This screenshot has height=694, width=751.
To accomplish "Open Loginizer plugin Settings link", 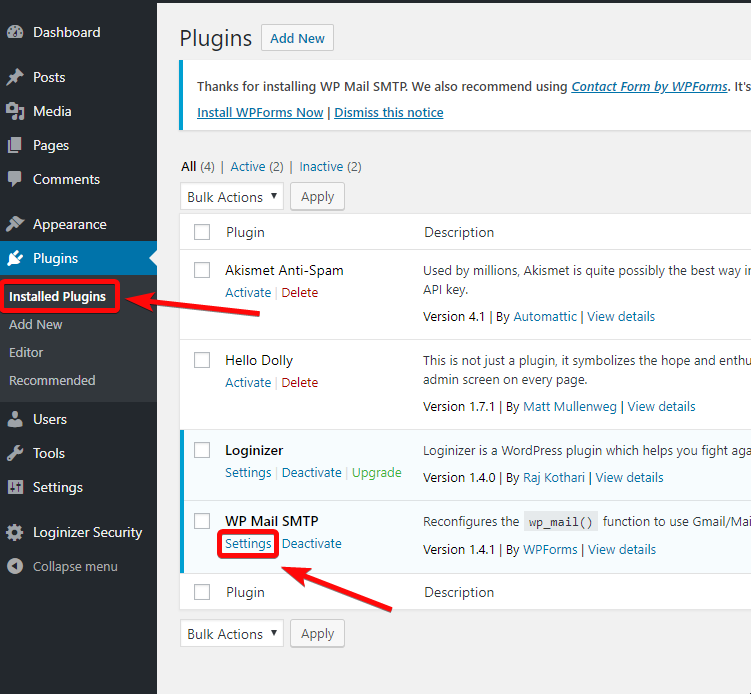I will click(248, 472).
